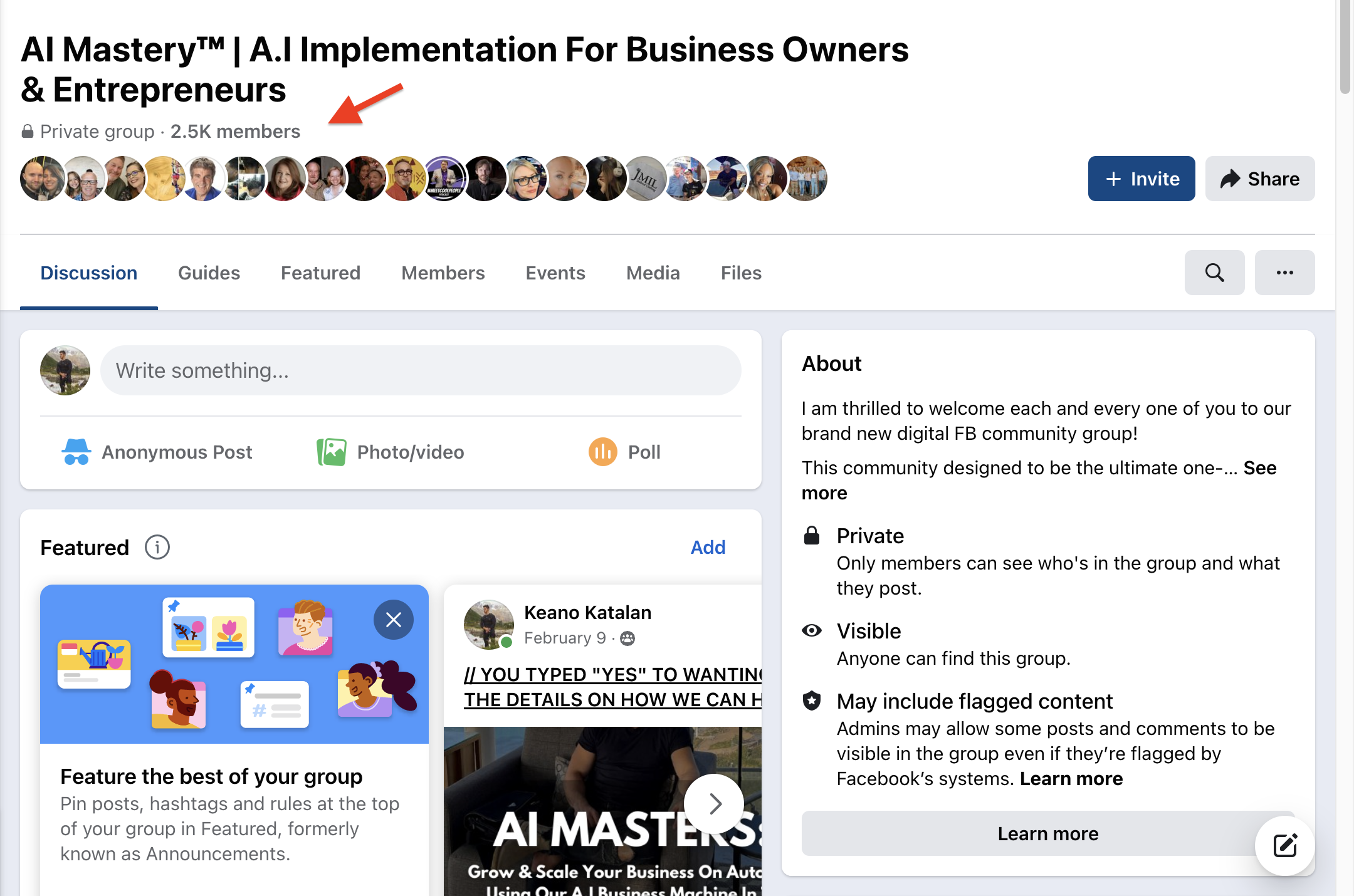Viewport: 1354px width, 896px height.
Task: Click the 2.5K members link
Action: [236, 132]
